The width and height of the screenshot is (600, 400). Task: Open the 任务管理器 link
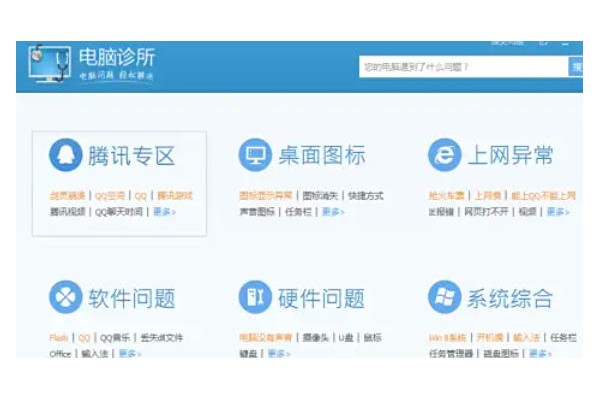tap(451, 354)
